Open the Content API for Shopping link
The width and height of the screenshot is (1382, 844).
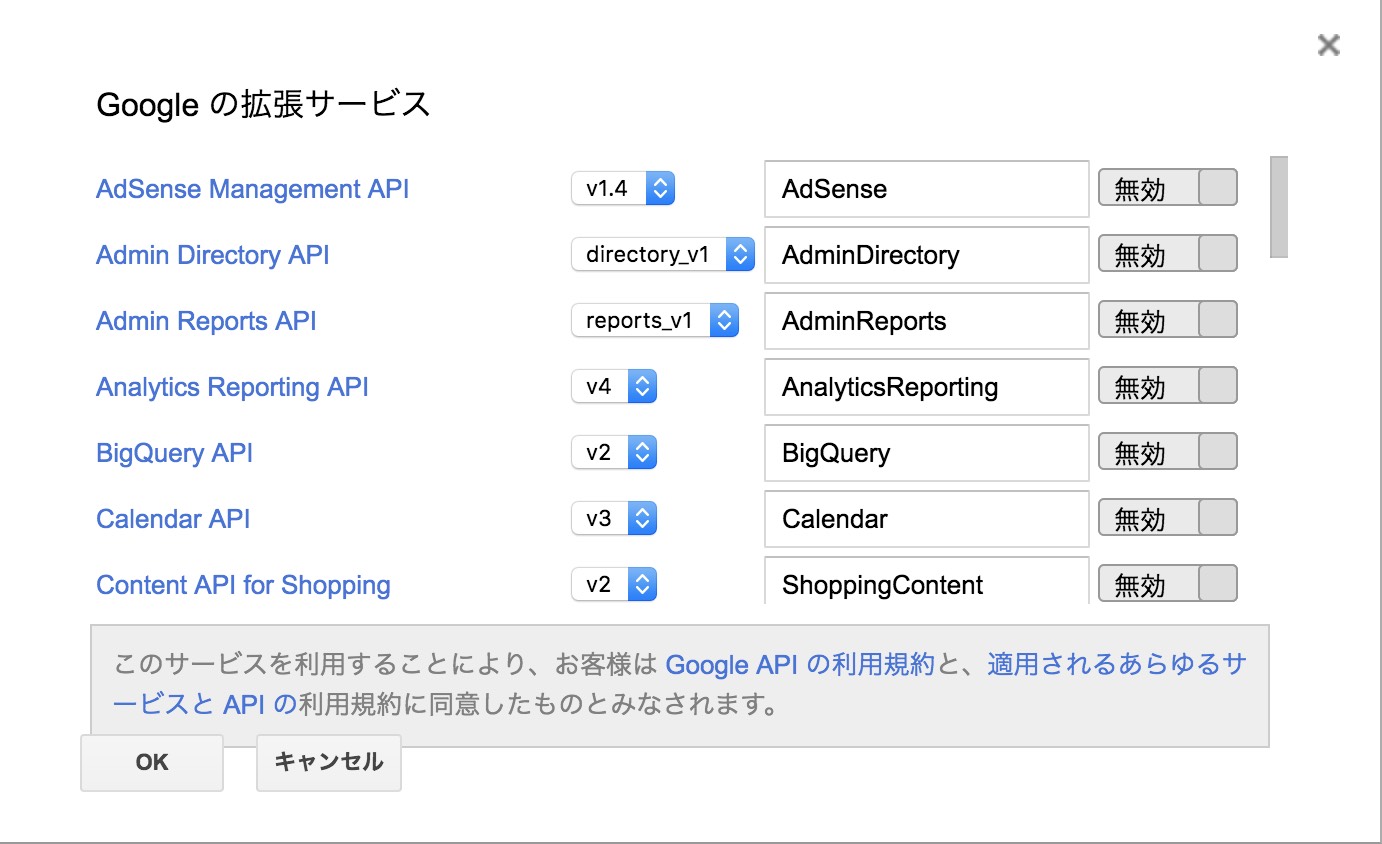click(x=243, y=585)
